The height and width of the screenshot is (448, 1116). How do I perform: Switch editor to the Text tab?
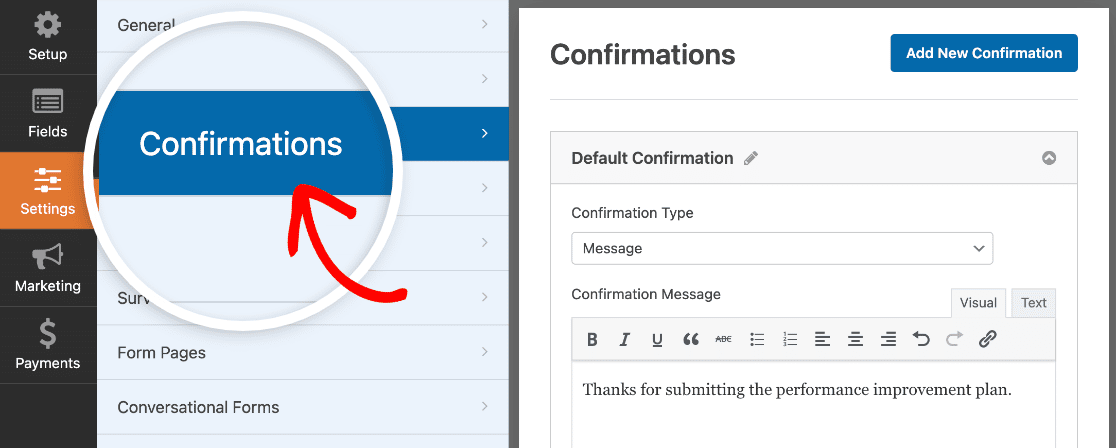click(x=1033, y=303)
